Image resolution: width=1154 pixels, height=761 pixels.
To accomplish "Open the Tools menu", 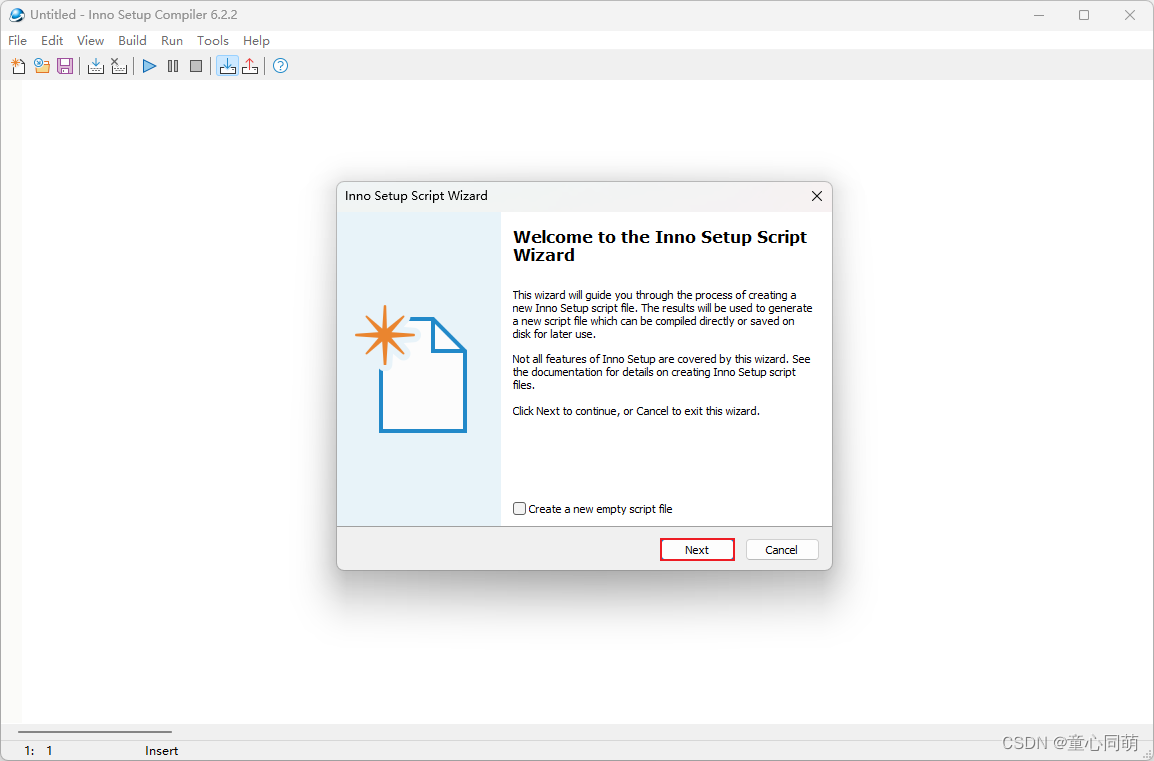I will point(213,40).
